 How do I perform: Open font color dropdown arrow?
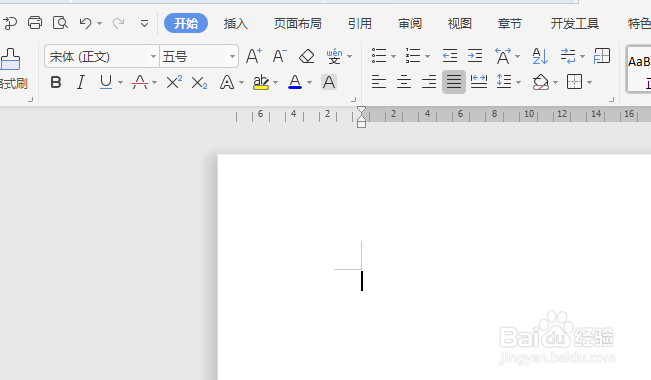coord(309,83)
